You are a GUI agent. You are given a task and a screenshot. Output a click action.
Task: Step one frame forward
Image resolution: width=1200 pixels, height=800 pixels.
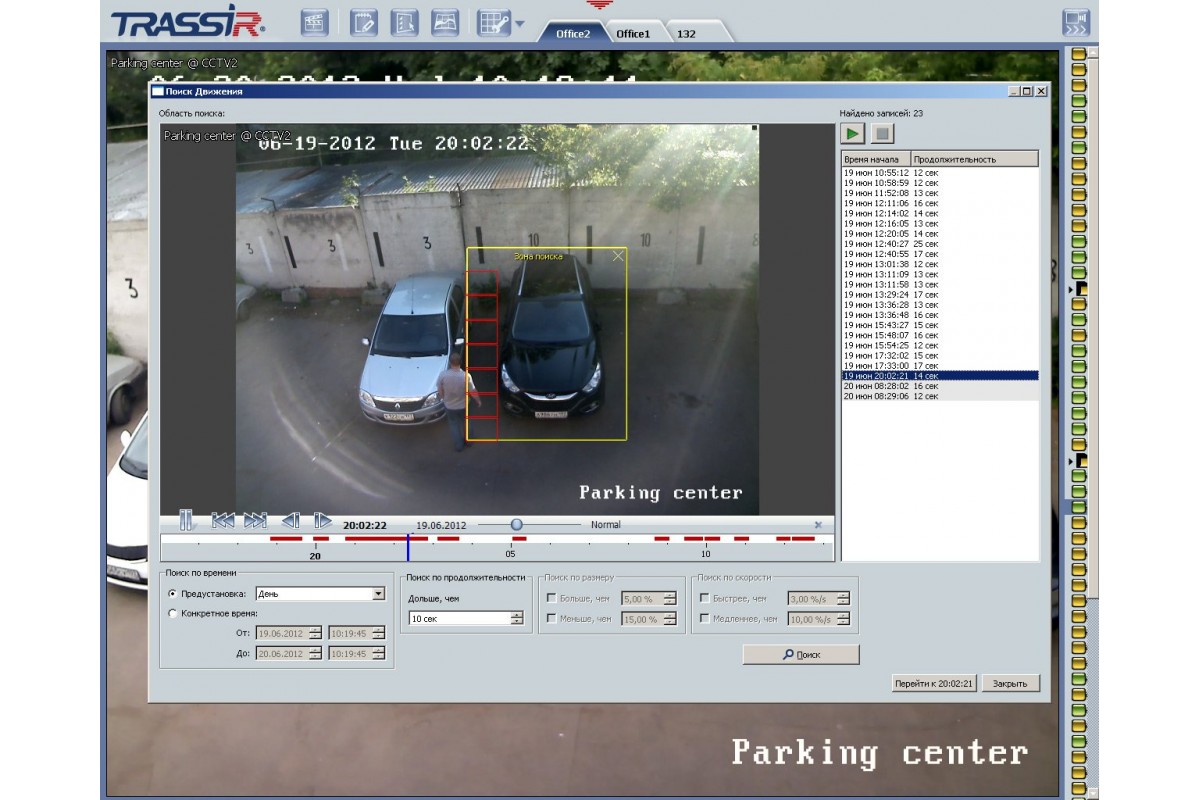[322, 521]
